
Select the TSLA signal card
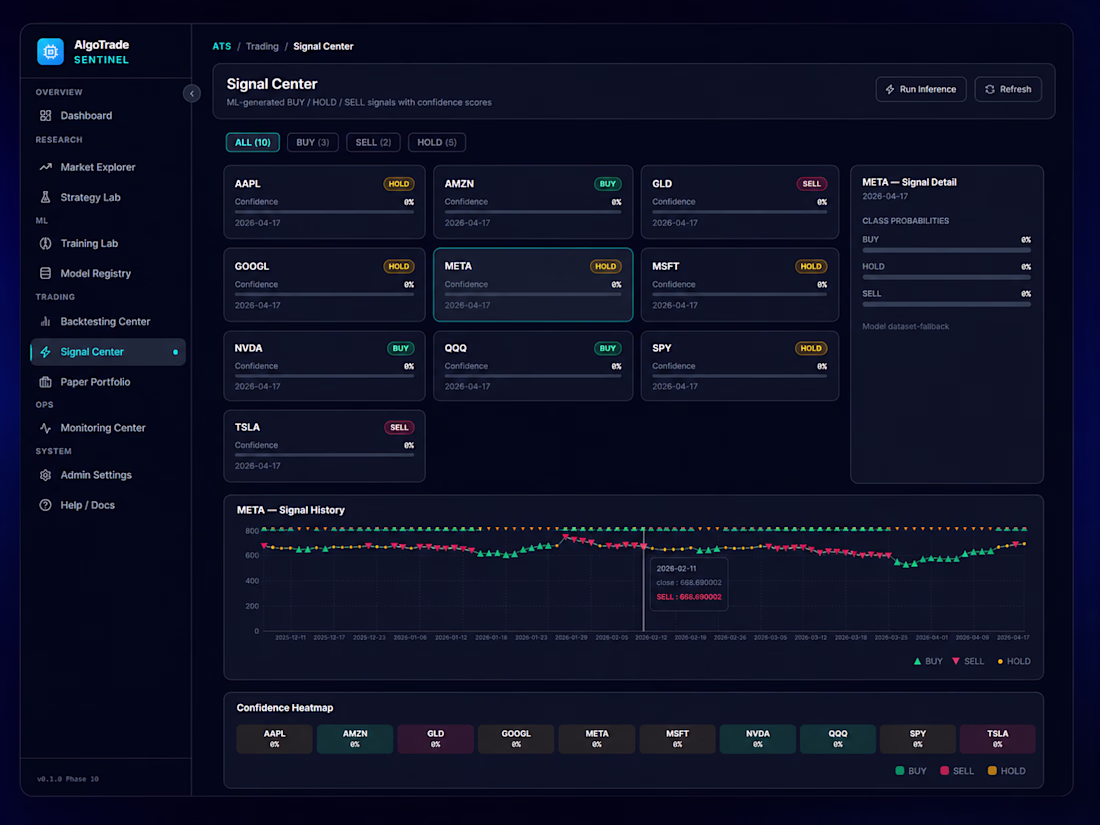click(324, 446)
